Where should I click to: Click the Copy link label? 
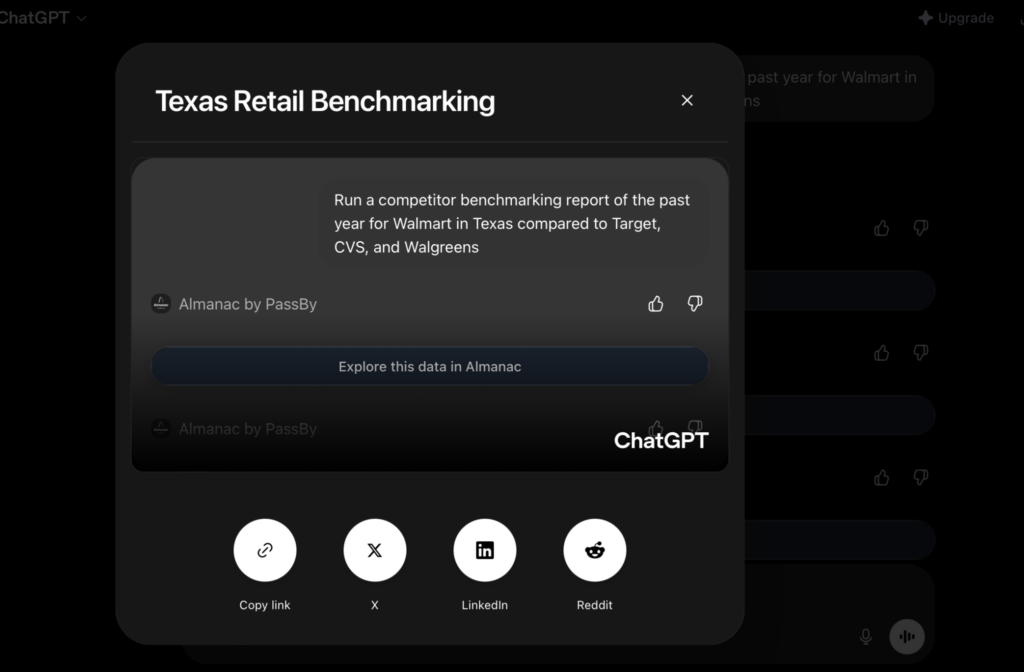[x=264, y=605]
